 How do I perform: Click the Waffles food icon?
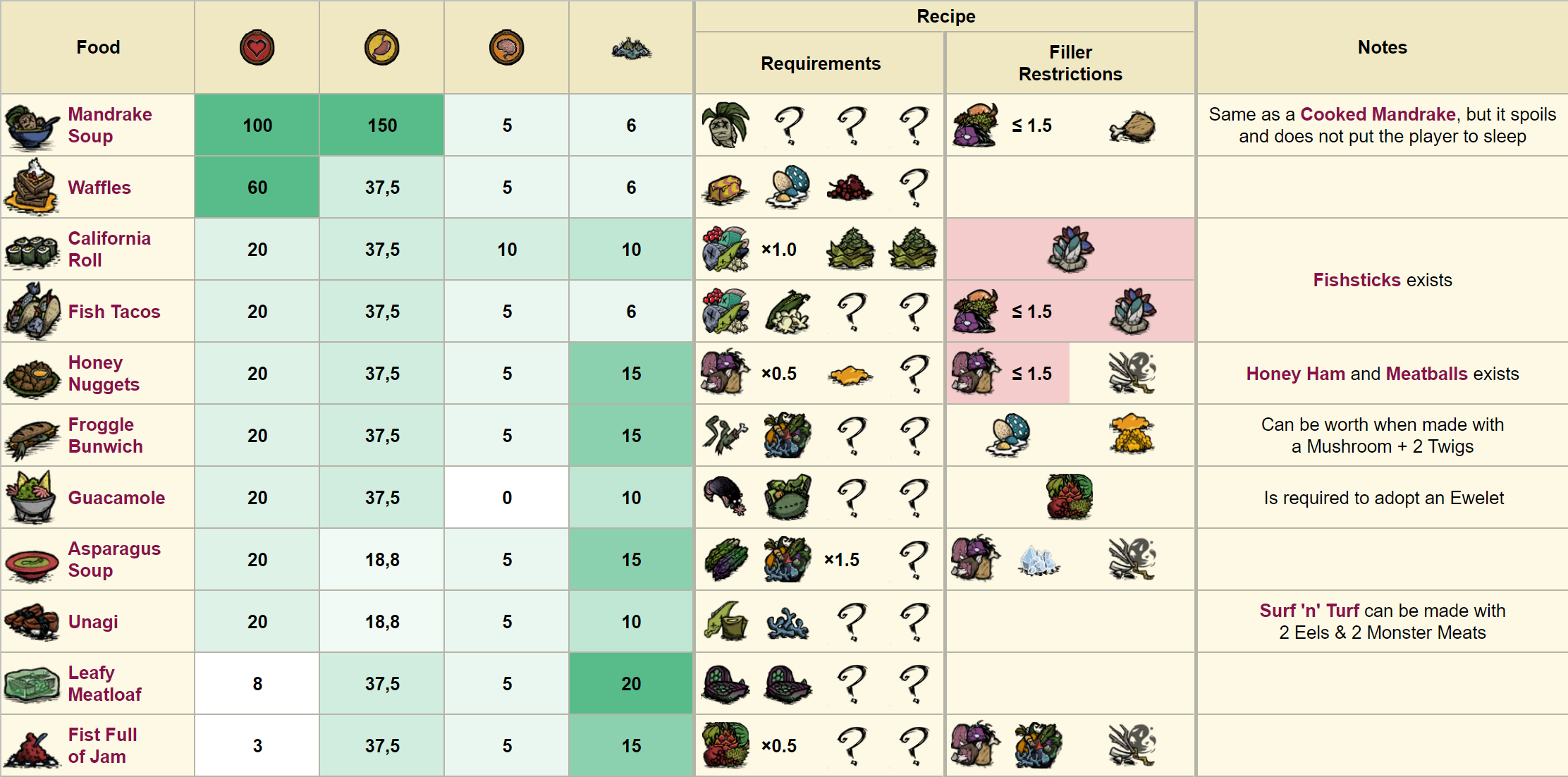click(31, 188)
